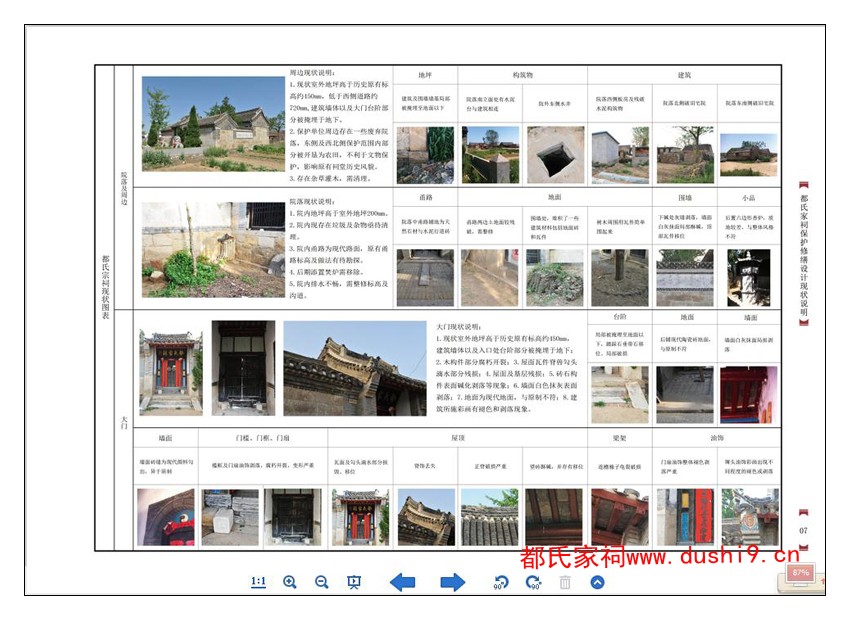Click the square well opening photo
The width and height of the screenshot is (850, 620).
555,154
